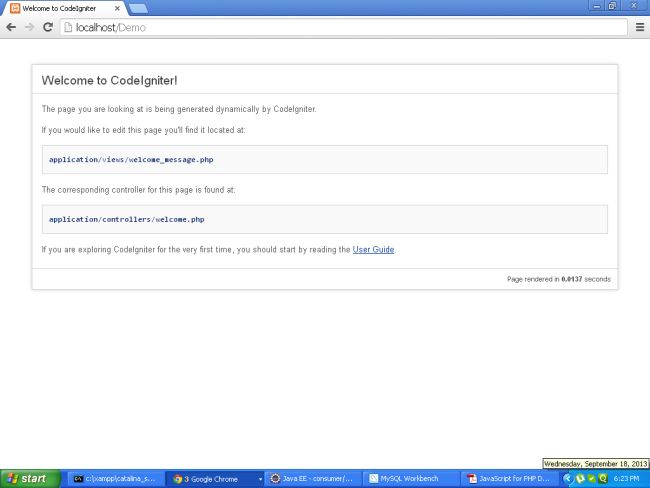
Task: Open the Chrome hamburger menu
Action: 640,27
